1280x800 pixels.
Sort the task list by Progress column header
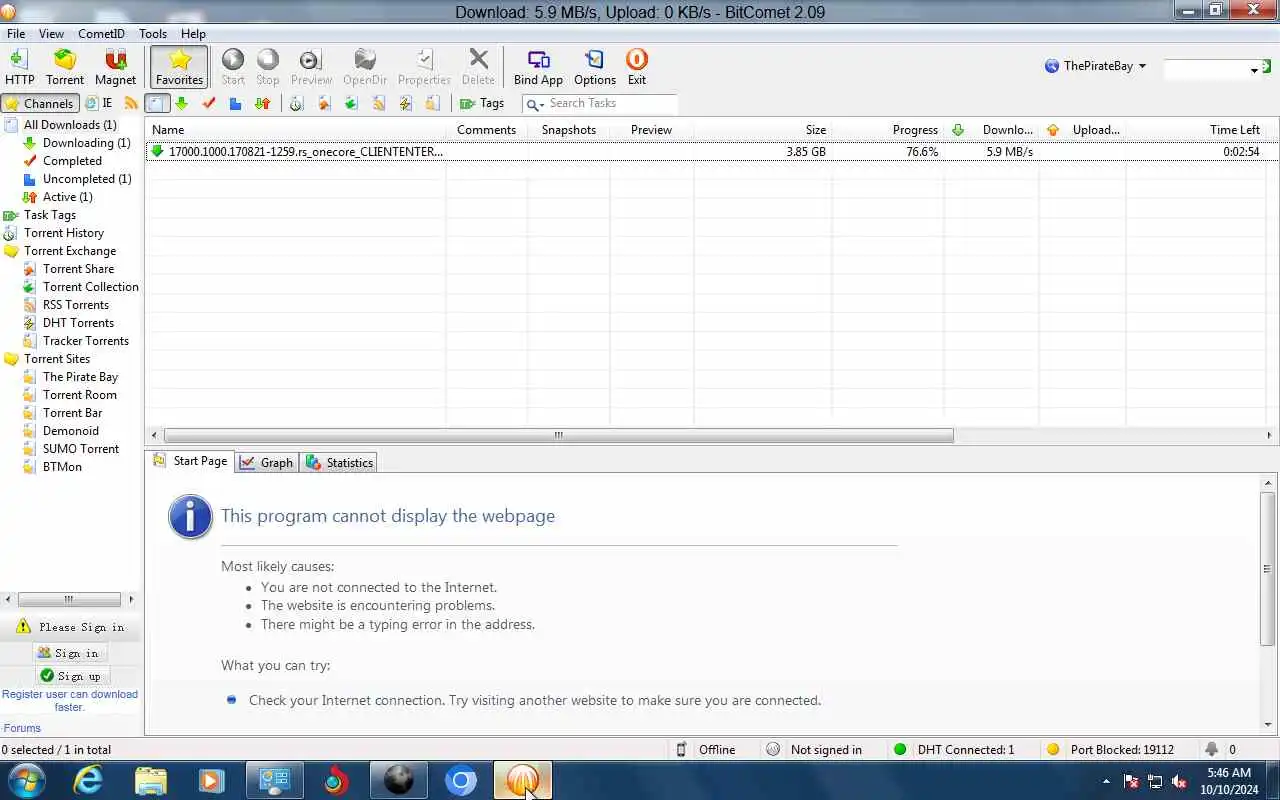point(915,130)
